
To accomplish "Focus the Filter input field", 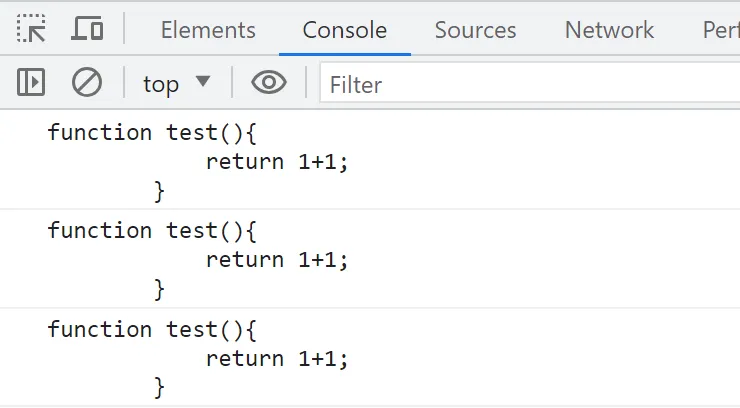I will (530, 84).
